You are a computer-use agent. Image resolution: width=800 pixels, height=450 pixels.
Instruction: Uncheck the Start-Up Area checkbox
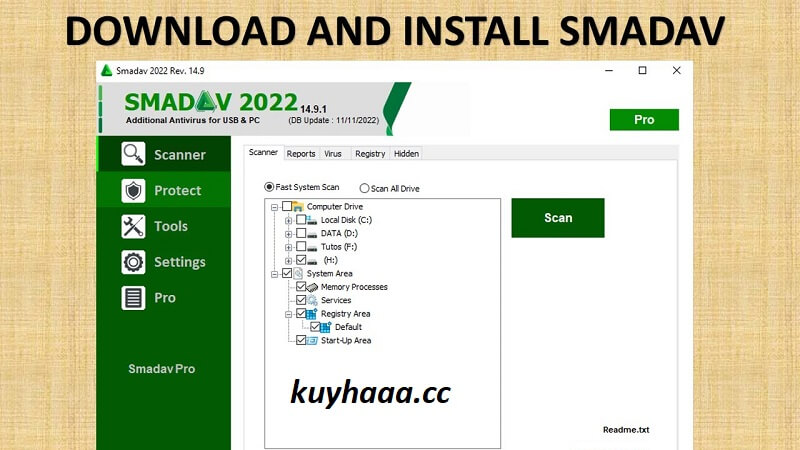coord(301,340)
